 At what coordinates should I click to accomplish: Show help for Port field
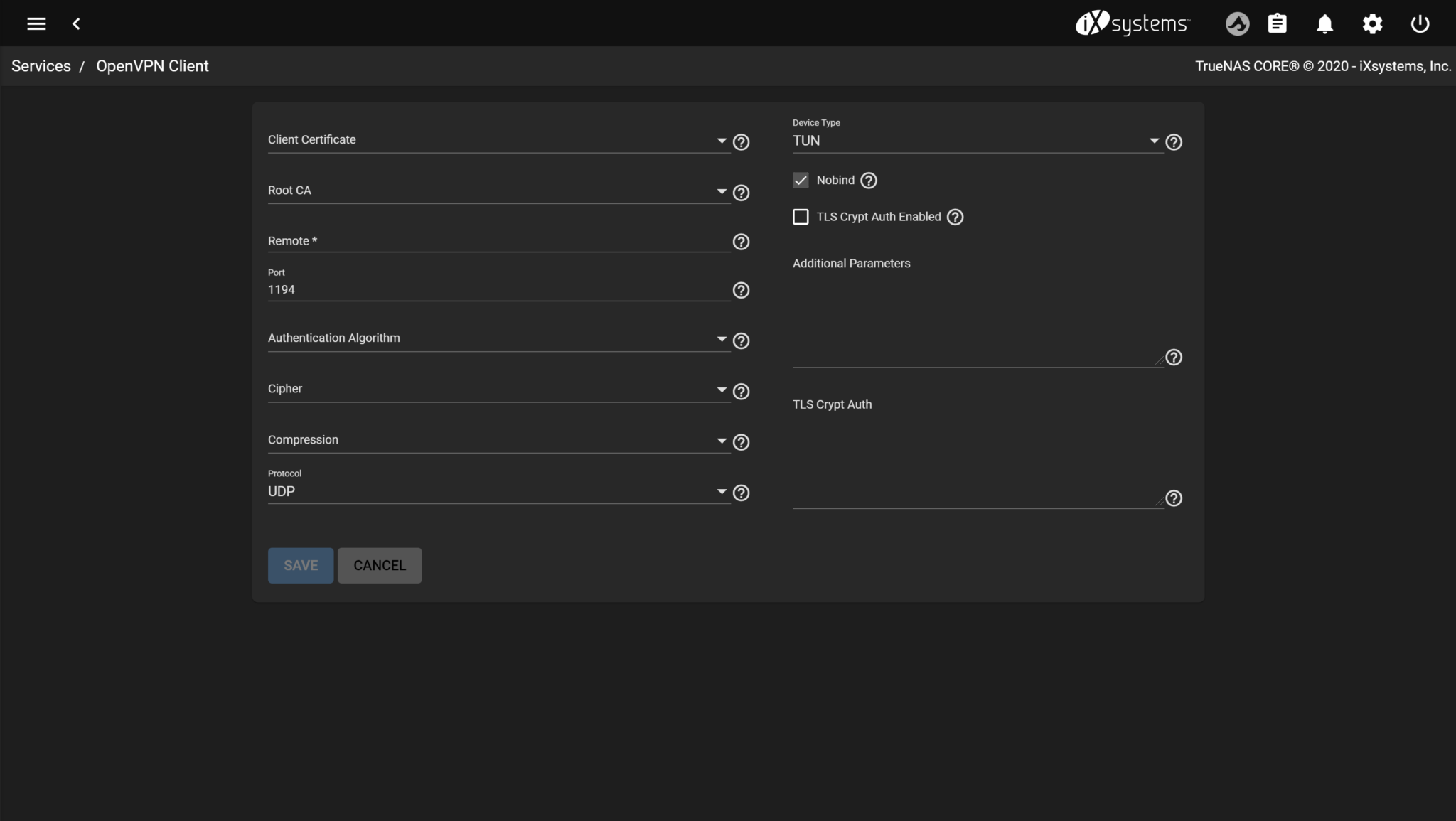tap(741, 290)
